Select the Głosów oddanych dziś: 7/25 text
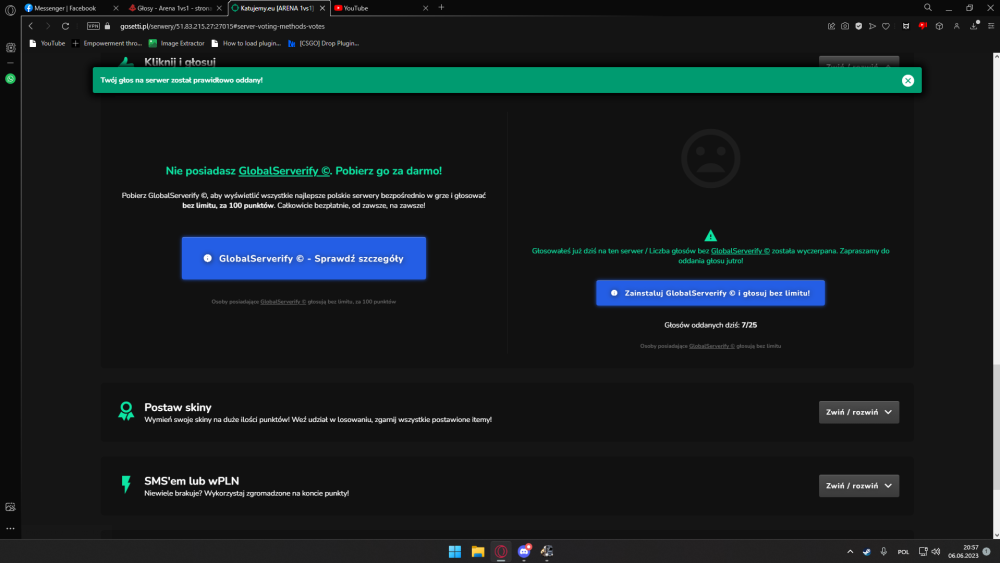The height and width of the screenshot is (563, 1000). pos(710,325)
